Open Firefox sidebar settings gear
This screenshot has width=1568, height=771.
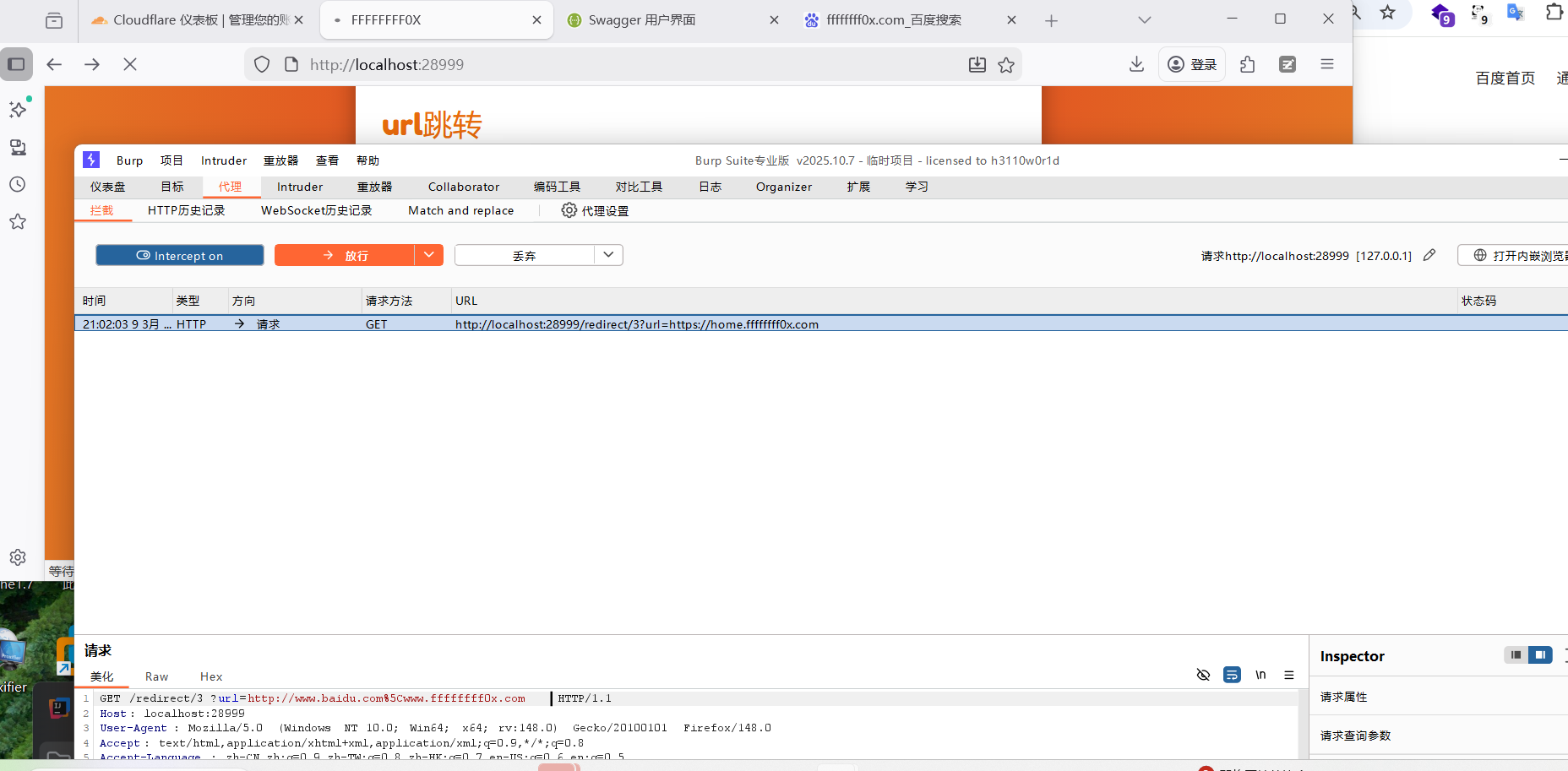pyautogui.click(x=18, y=557)
